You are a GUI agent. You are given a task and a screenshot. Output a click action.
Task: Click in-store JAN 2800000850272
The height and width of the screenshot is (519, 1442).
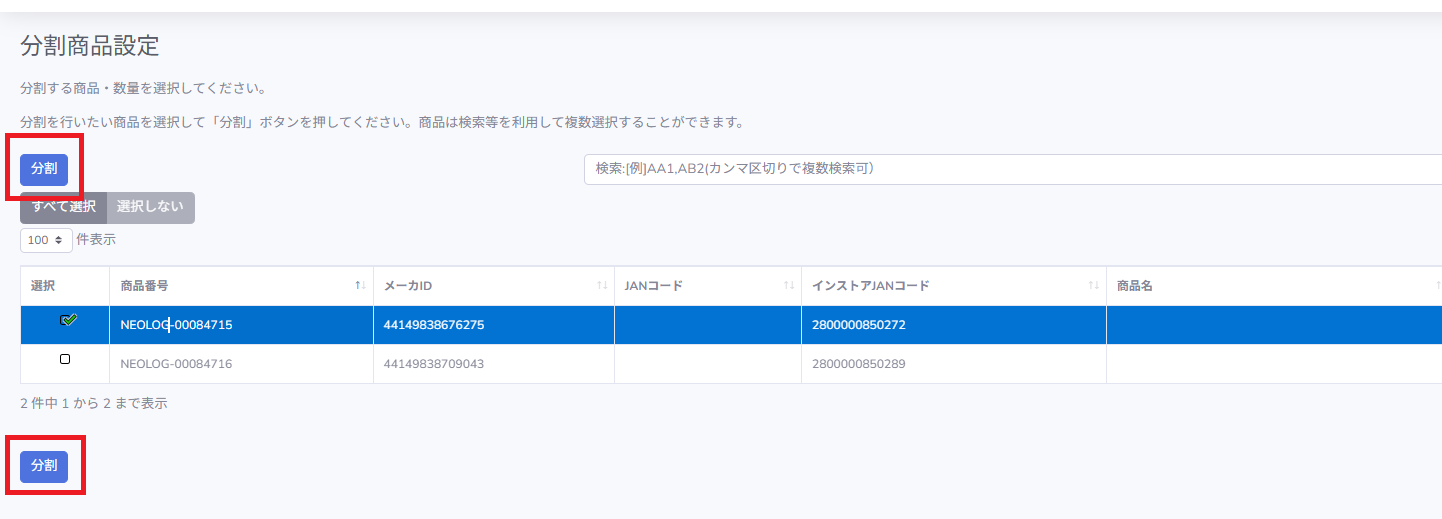coord(859,325)
